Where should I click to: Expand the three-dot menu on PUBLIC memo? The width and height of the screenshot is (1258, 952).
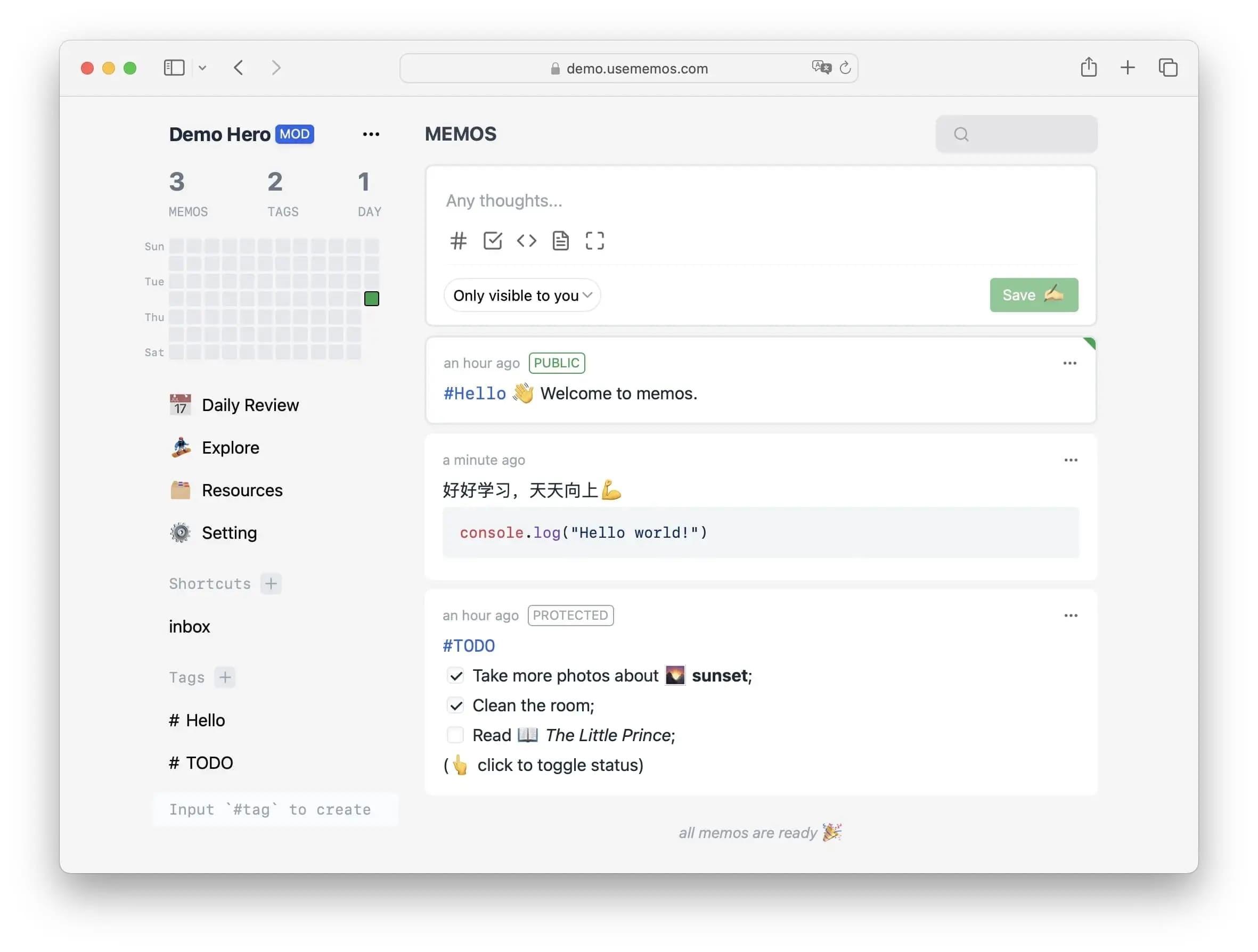(1070, 363)
